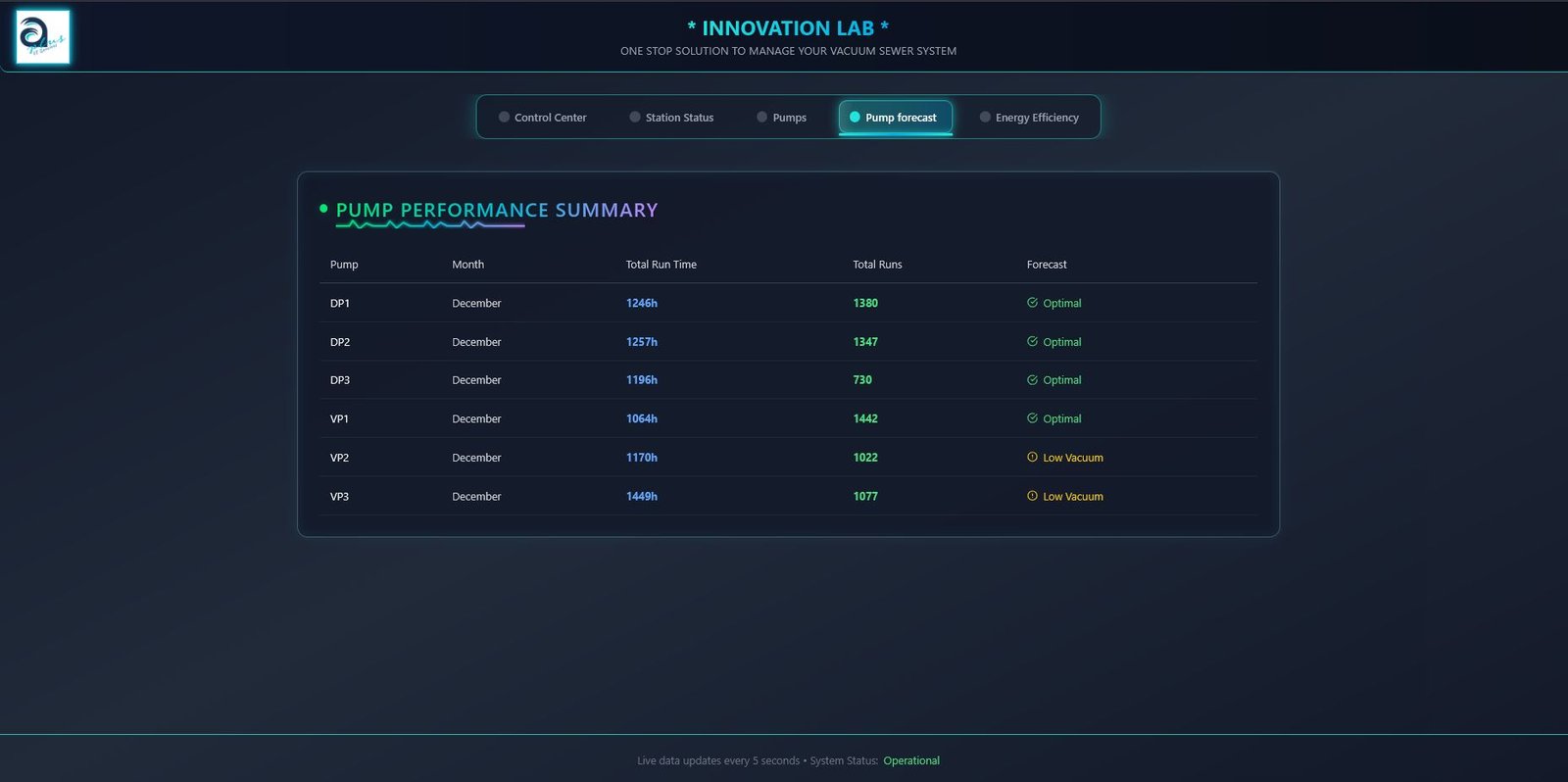The image size is (1568, 782).
Task: Click the Forecast column header
Action: [x=1047, y=265]
